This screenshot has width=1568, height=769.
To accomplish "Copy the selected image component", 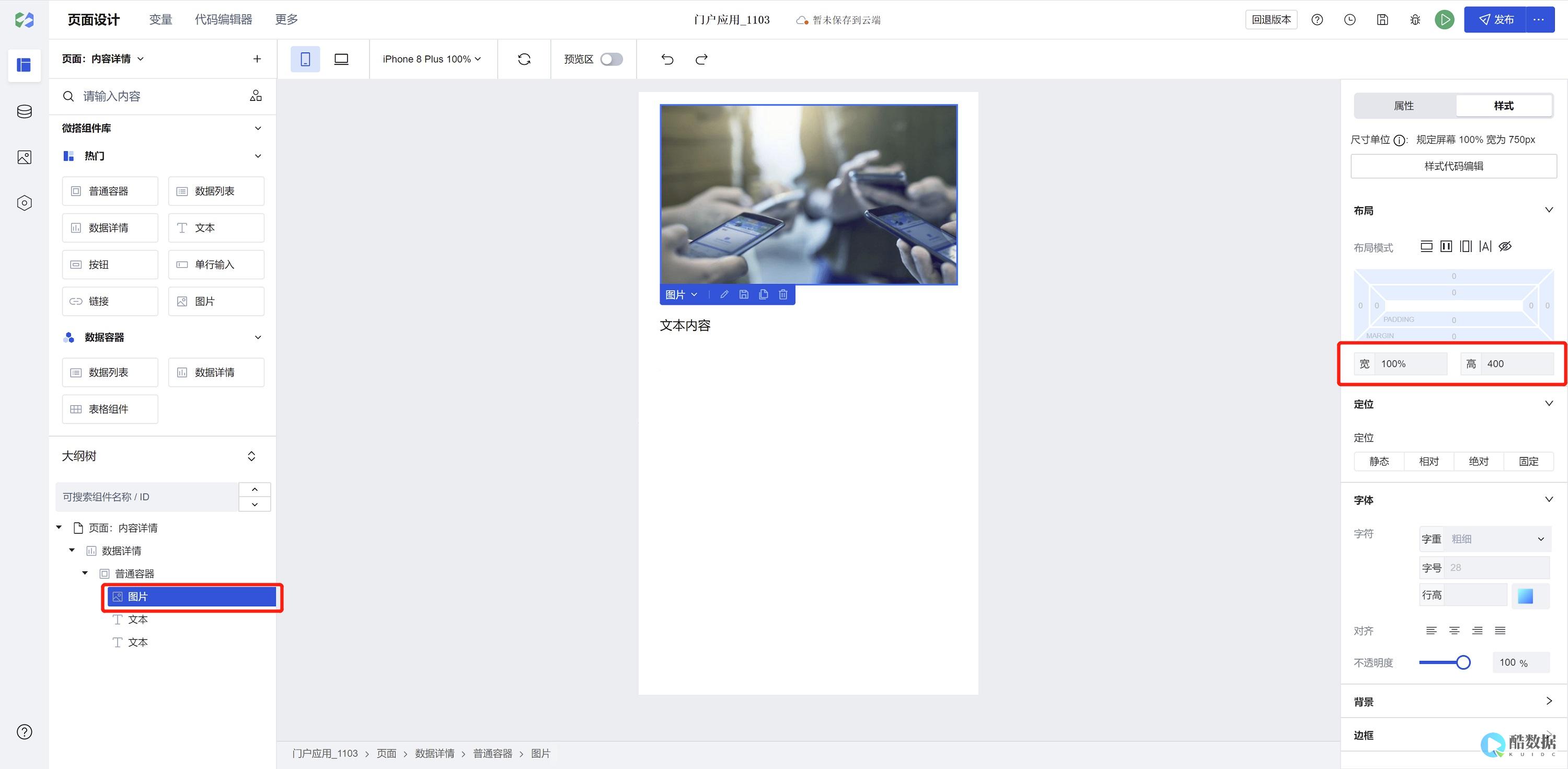I will pyautogui.click(x=763, y=295).
